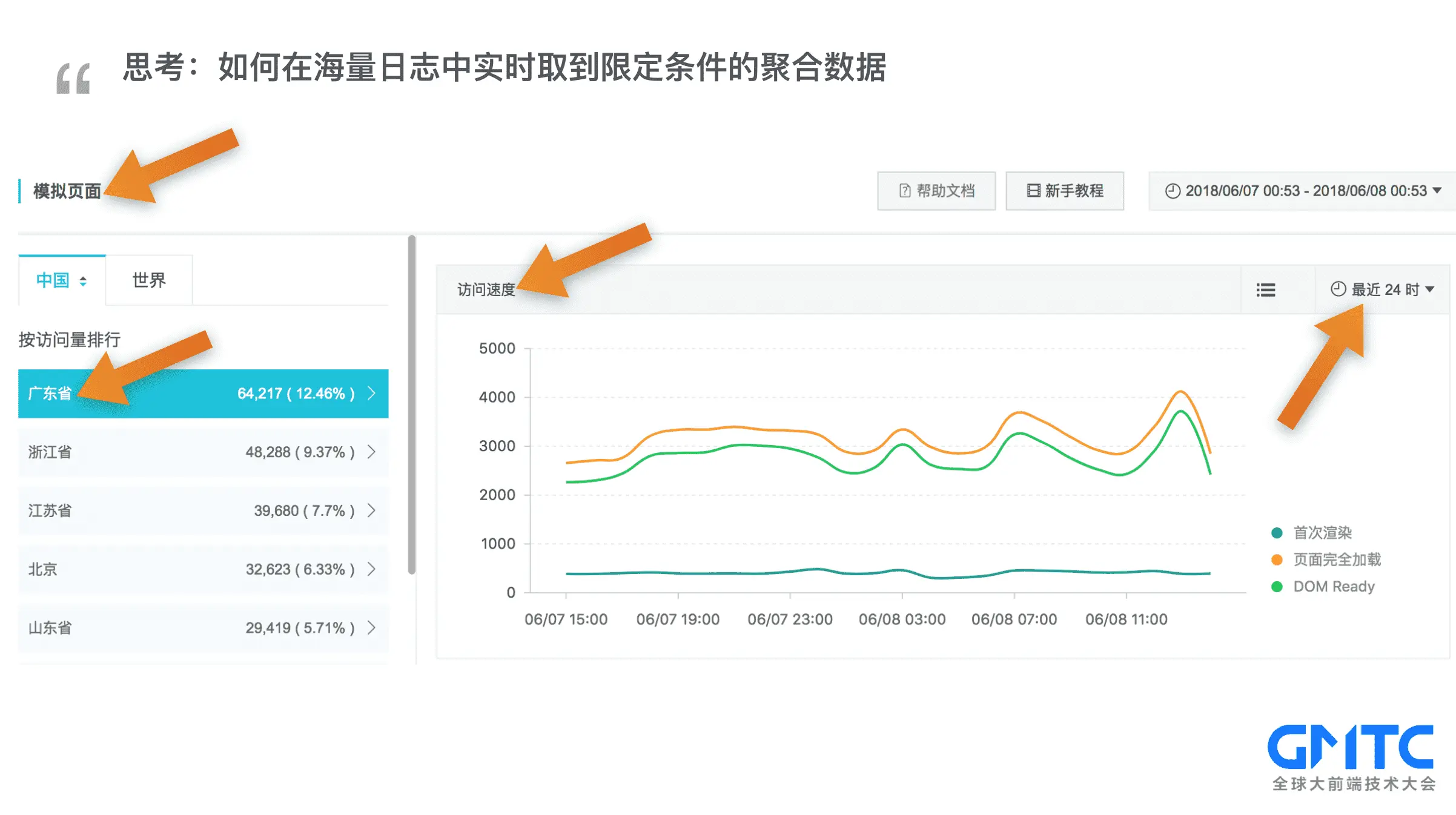The image size is (1456, 815).
Task: Click the clock icon in date range picker
Action: pos(1173,191)
